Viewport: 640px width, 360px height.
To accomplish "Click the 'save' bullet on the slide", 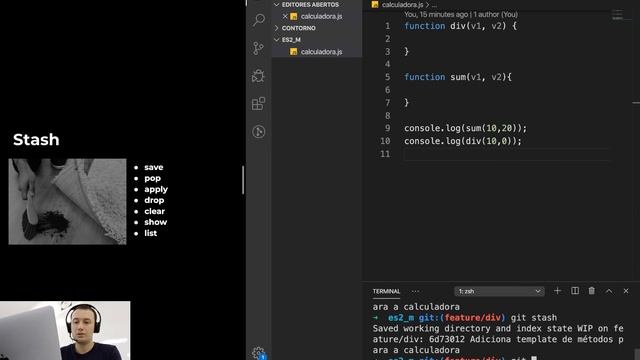I will pyautogui.click(x=153, y=167).
